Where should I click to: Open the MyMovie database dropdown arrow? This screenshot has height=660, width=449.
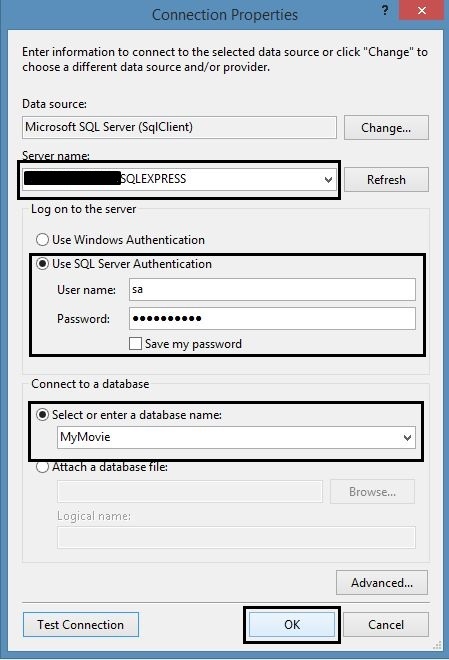coord(407,437)
